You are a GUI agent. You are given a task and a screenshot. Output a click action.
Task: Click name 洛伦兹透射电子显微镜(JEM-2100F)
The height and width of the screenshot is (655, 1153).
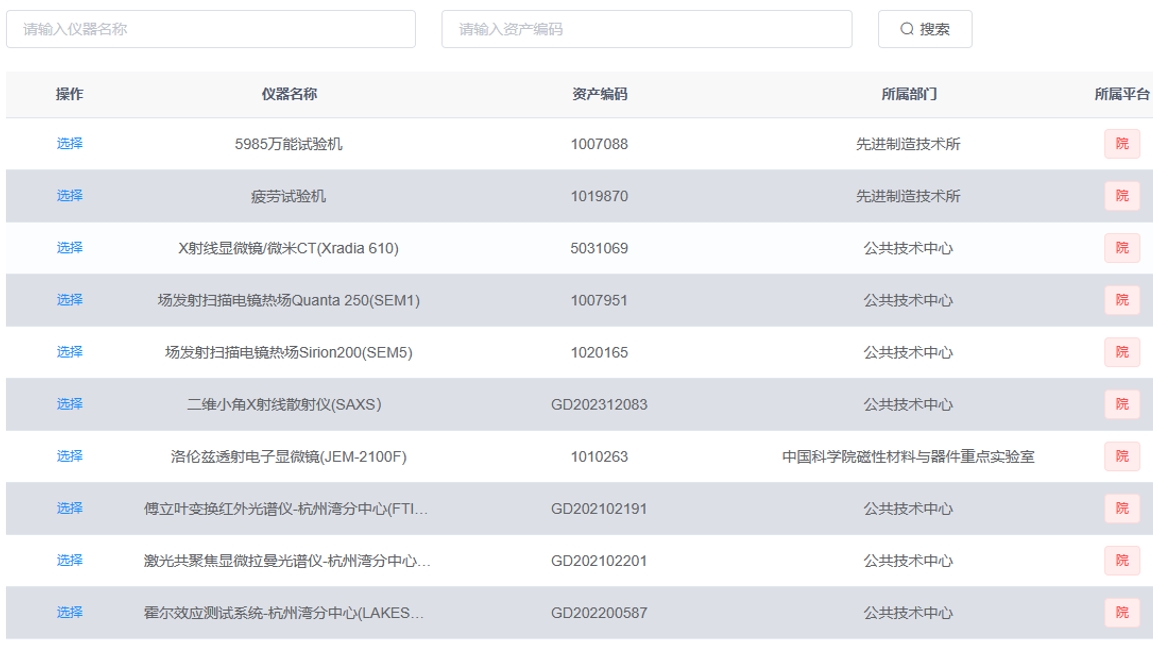(288, 457)
